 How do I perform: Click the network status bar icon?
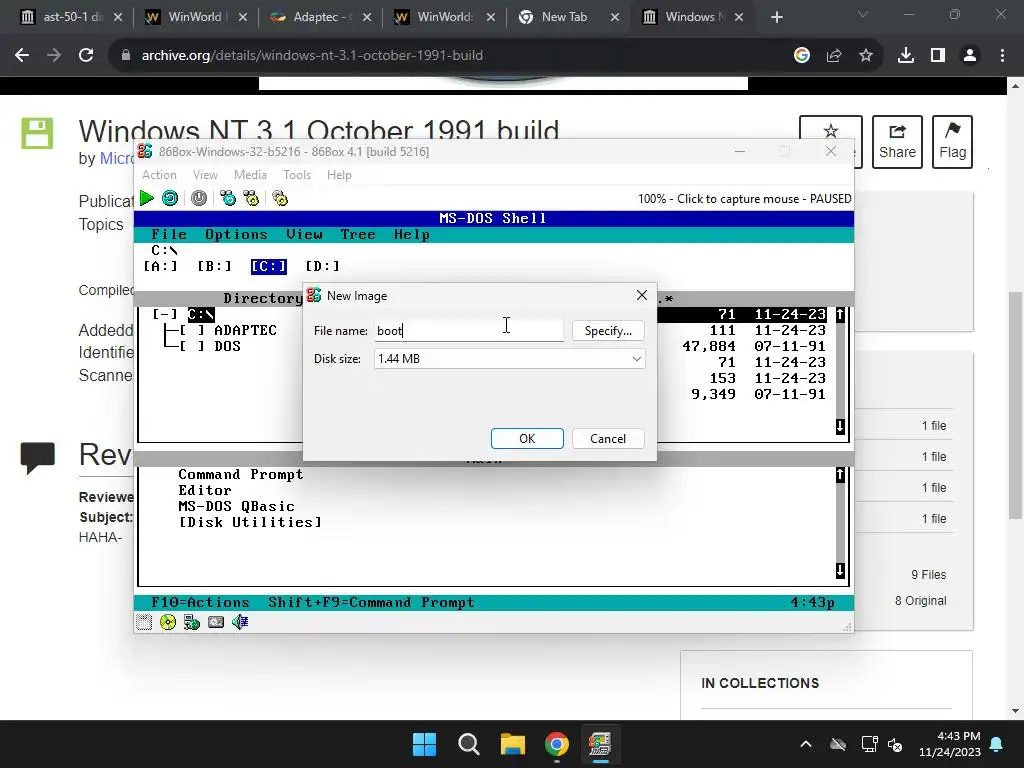192,622
